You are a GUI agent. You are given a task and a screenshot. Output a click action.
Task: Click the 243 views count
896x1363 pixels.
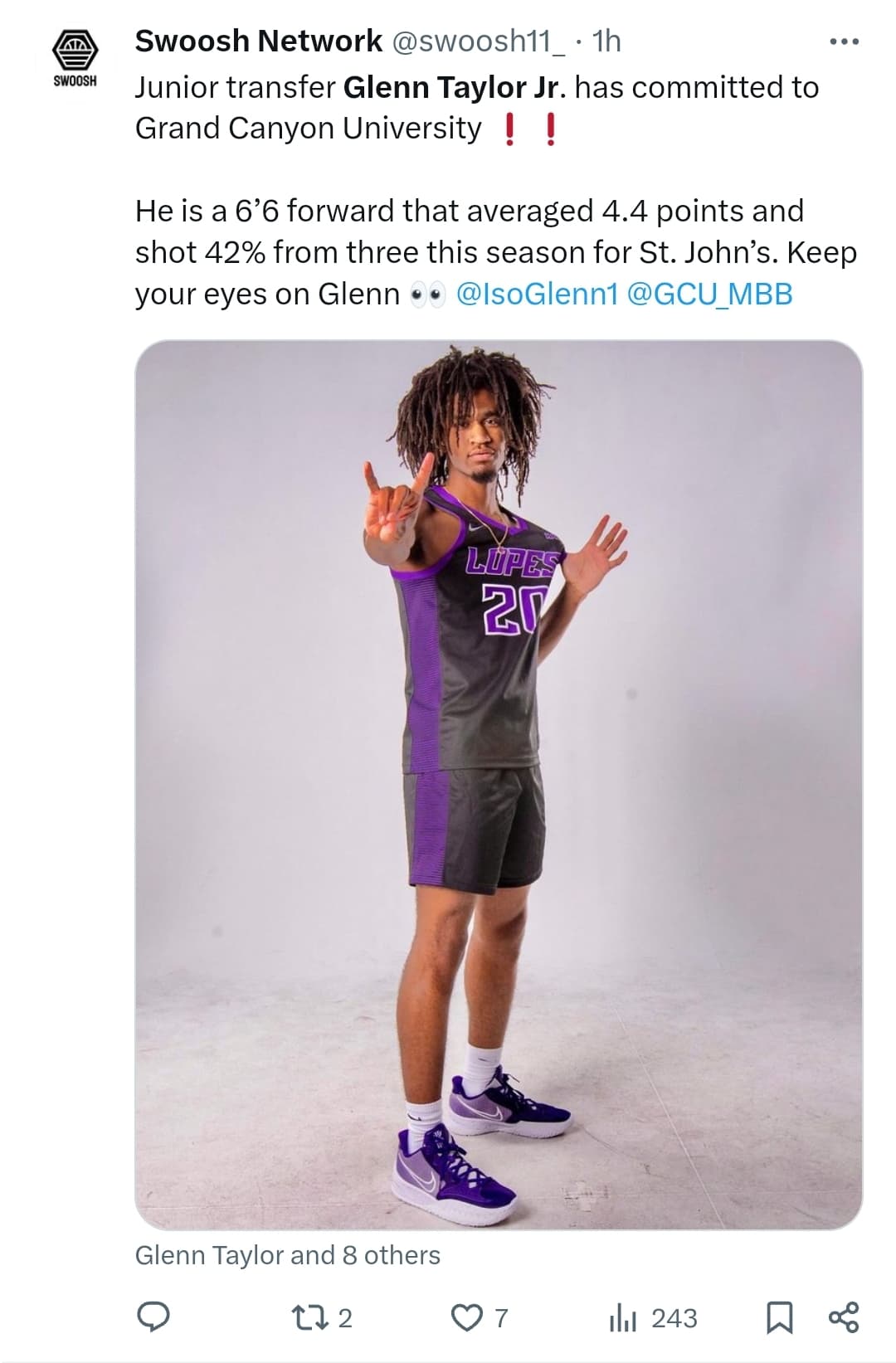(x=674, y=1318)
